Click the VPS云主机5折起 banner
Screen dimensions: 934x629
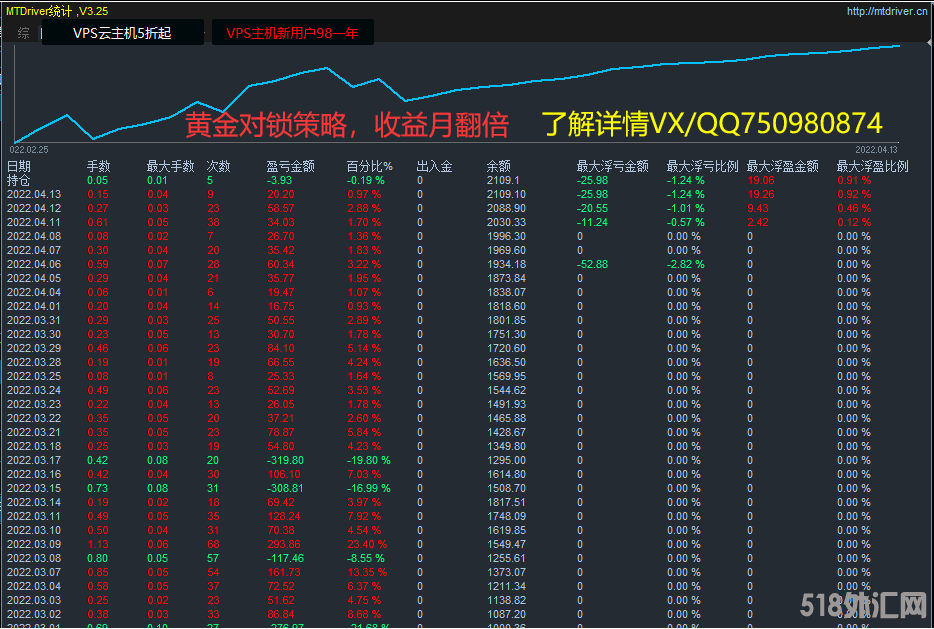click(122, 33)
